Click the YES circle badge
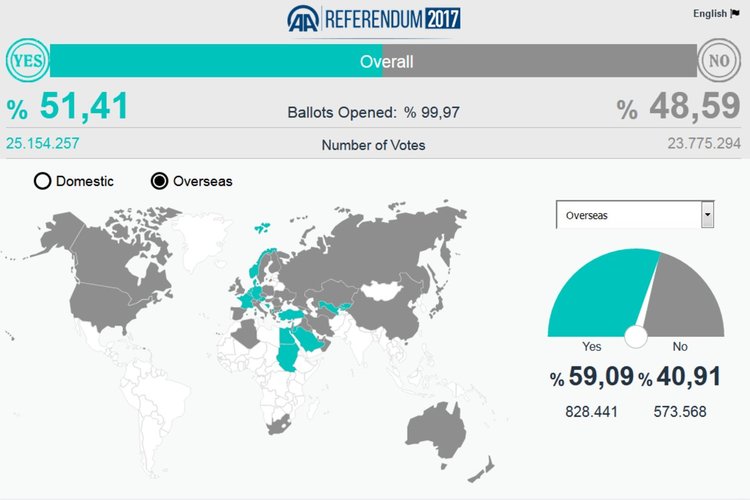Viewport: 750px width, 500px height. click(26, 61)
